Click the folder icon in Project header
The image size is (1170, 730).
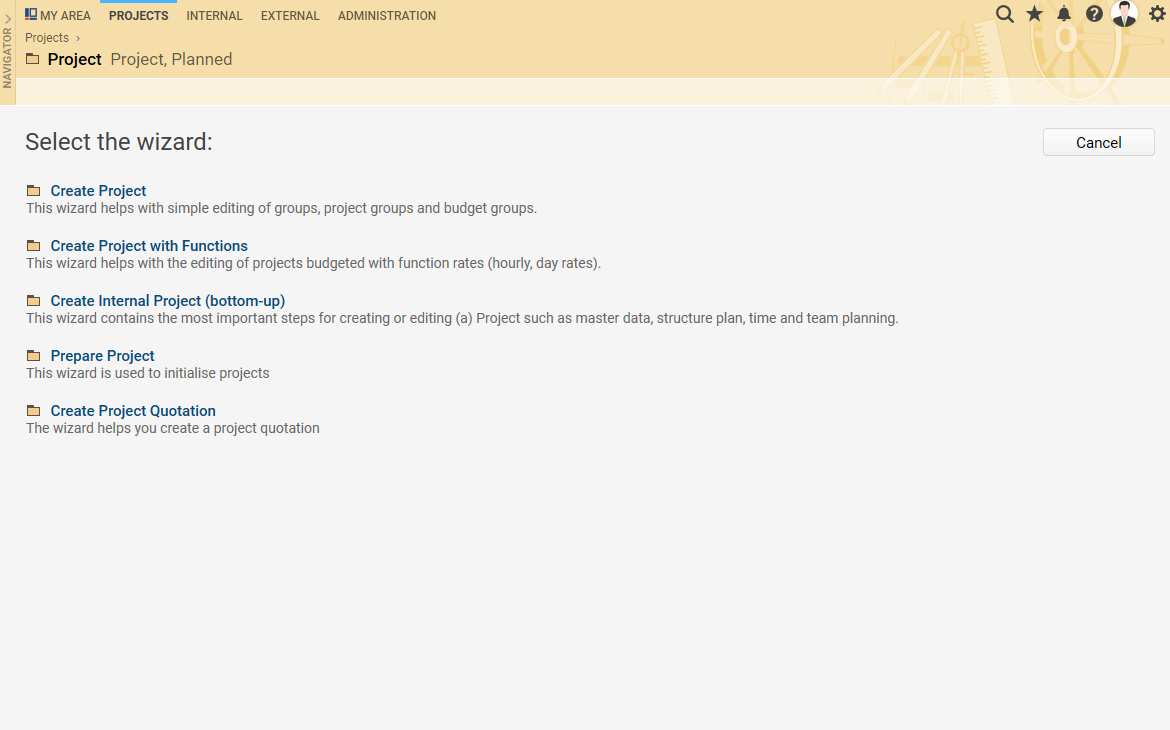pos(33,59)
